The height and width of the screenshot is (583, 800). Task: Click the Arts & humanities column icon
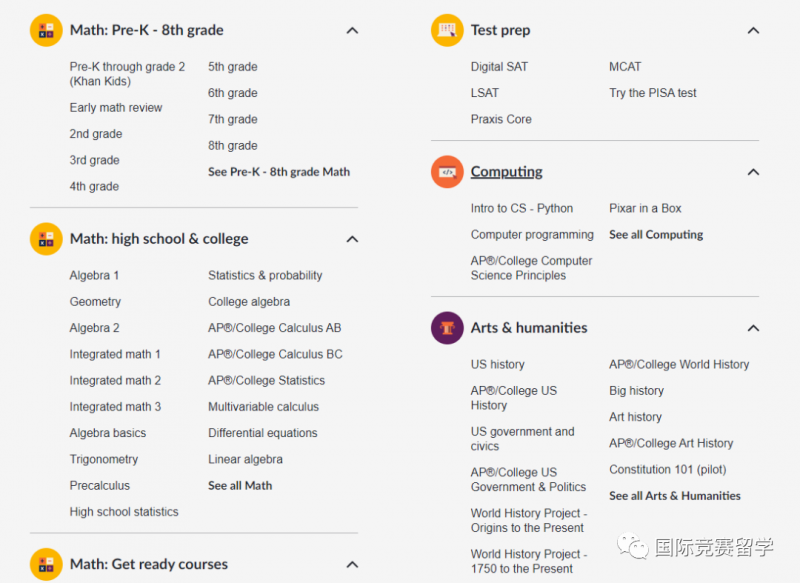coord(447,328)
